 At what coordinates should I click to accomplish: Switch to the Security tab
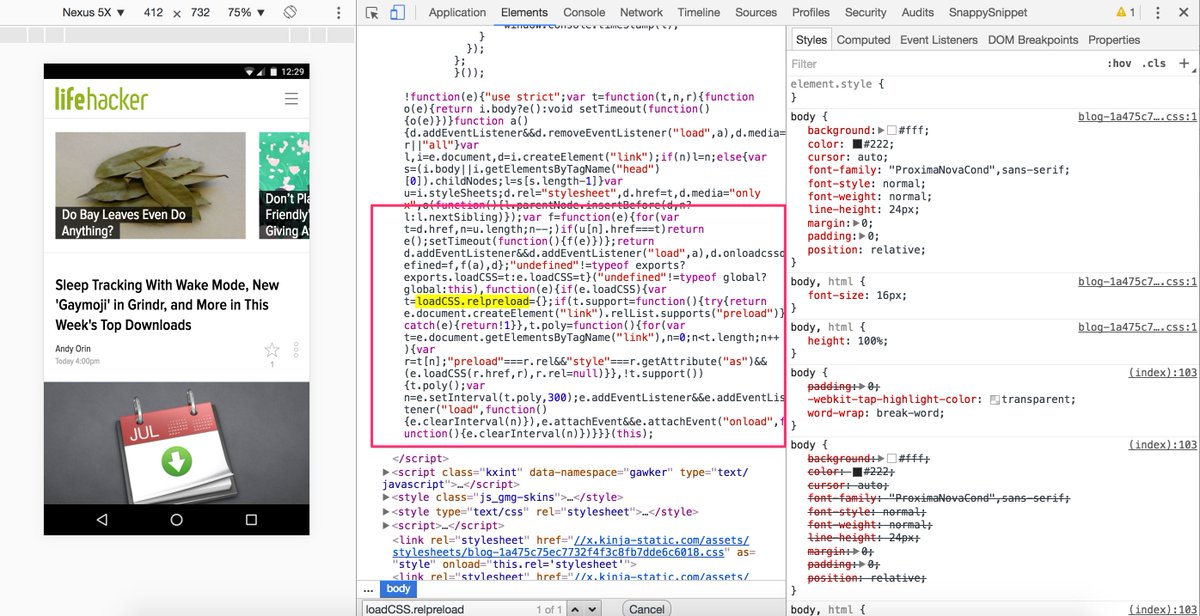865,12
